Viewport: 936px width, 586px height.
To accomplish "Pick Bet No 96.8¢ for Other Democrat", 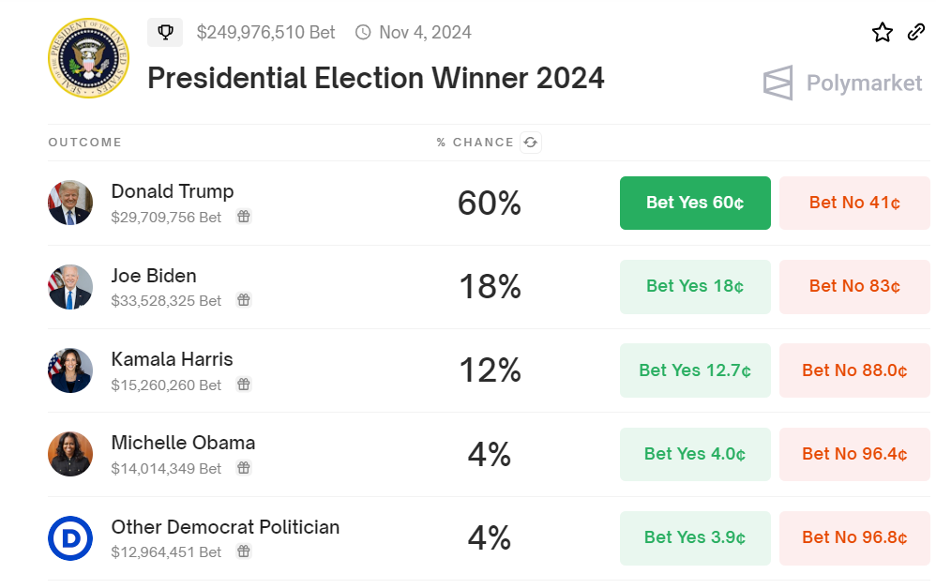I will coord(854,538).
